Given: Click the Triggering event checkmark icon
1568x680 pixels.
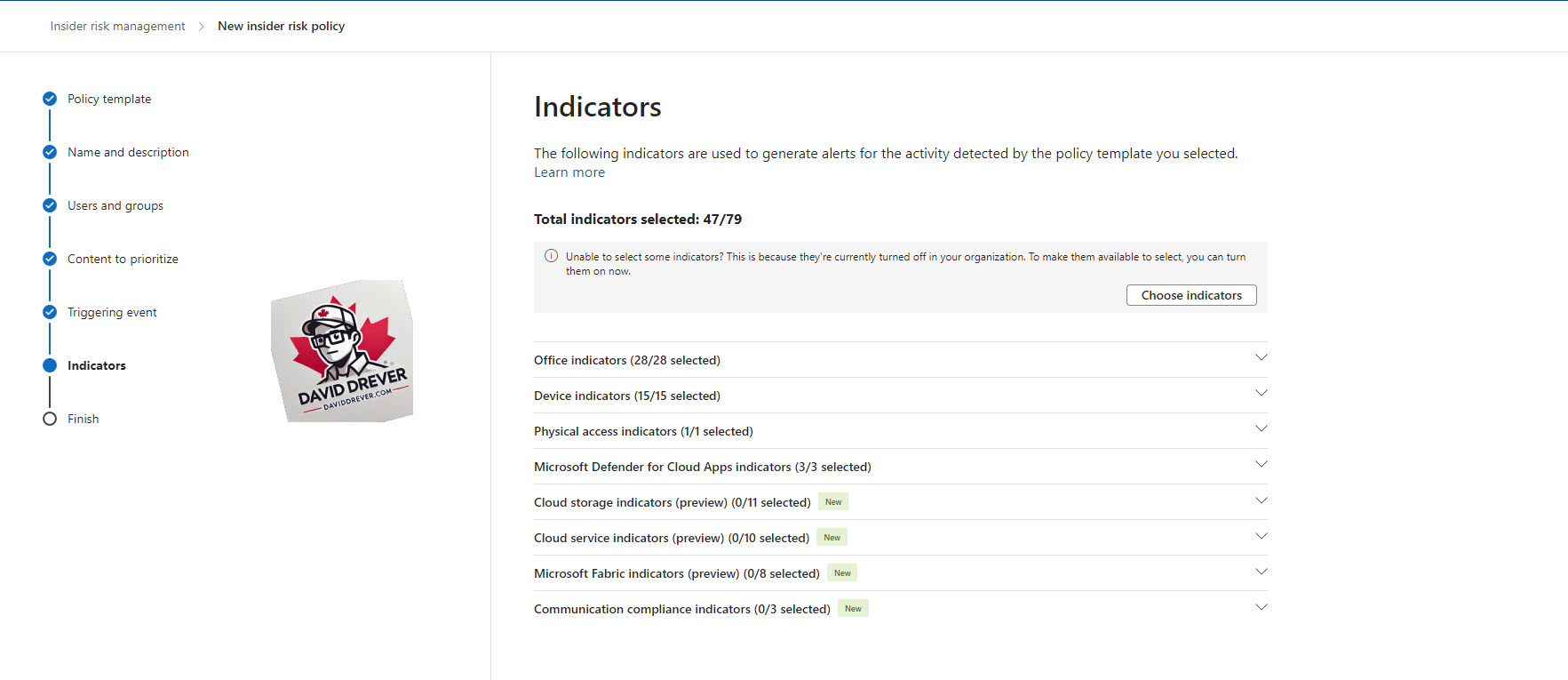Looking at the screenshot, I should coord(50,312).
